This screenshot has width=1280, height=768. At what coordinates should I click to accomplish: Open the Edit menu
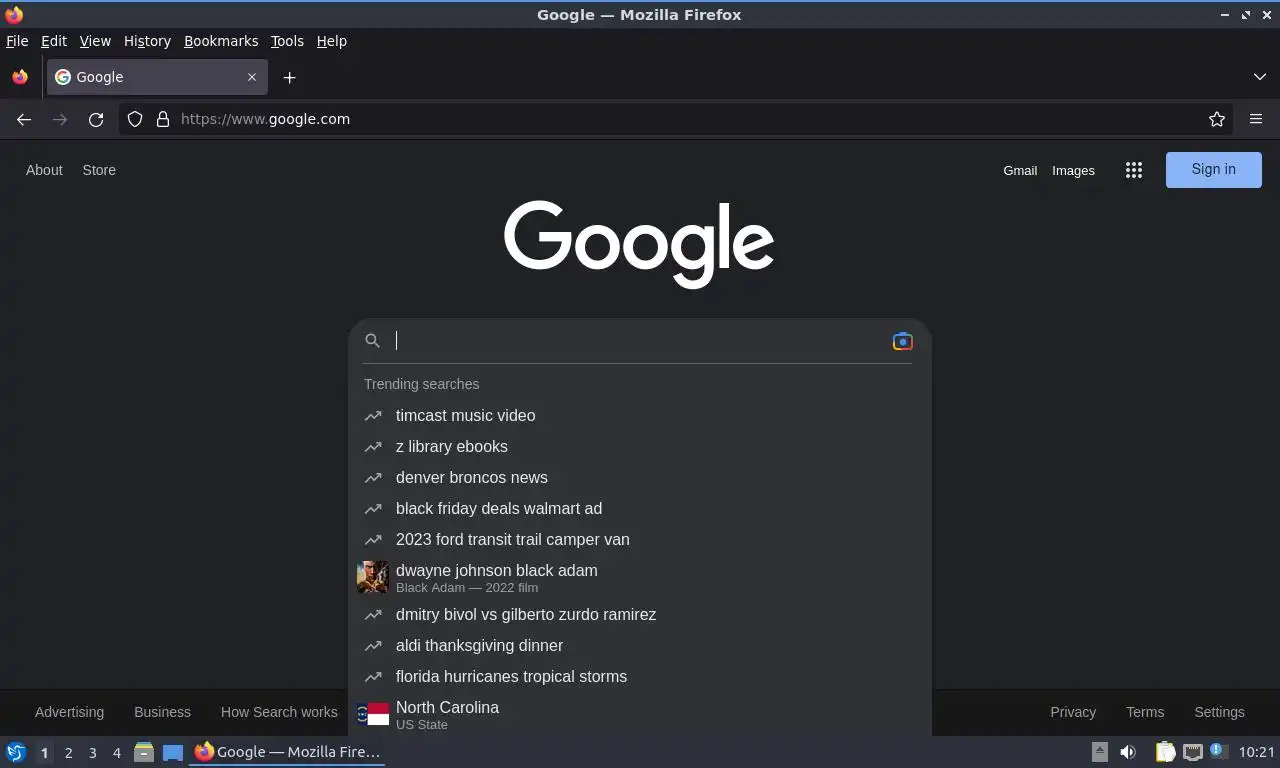pyautogui.click(x=54, y=41)
